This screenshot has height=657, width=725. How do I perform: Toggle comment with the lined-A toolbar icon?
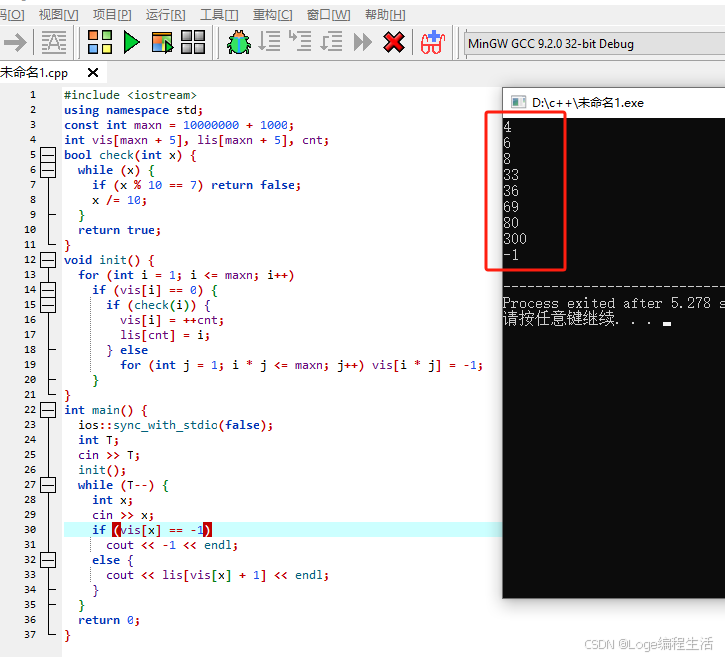click(x=54, y=43)
